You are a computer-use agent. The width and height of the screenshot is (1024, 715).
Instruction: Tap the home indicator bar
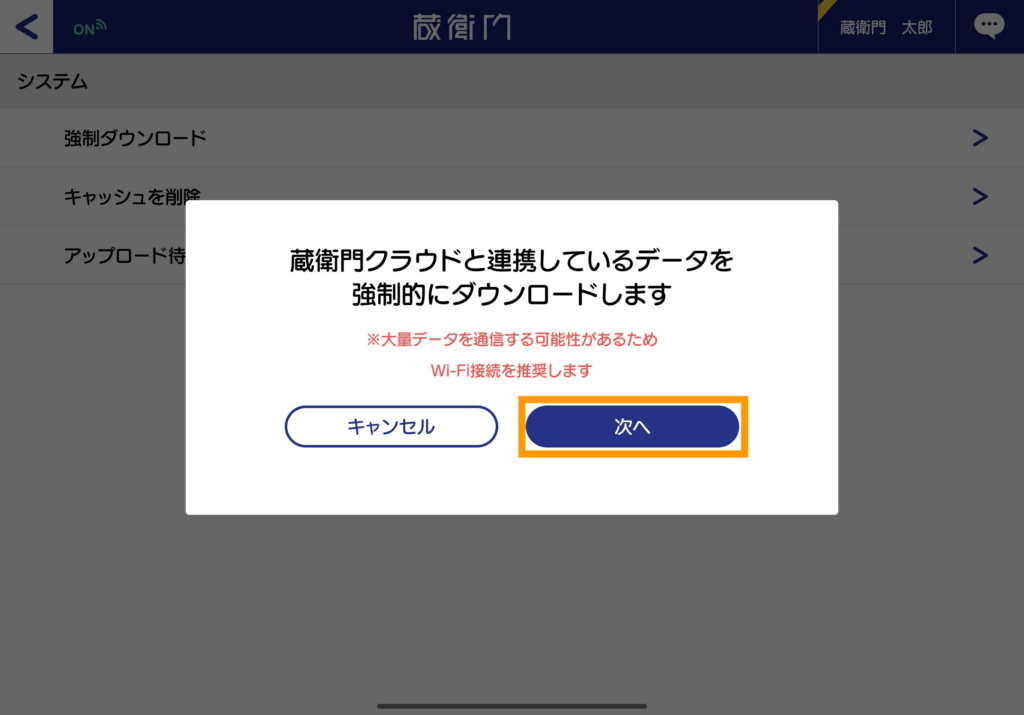(512, 706)
